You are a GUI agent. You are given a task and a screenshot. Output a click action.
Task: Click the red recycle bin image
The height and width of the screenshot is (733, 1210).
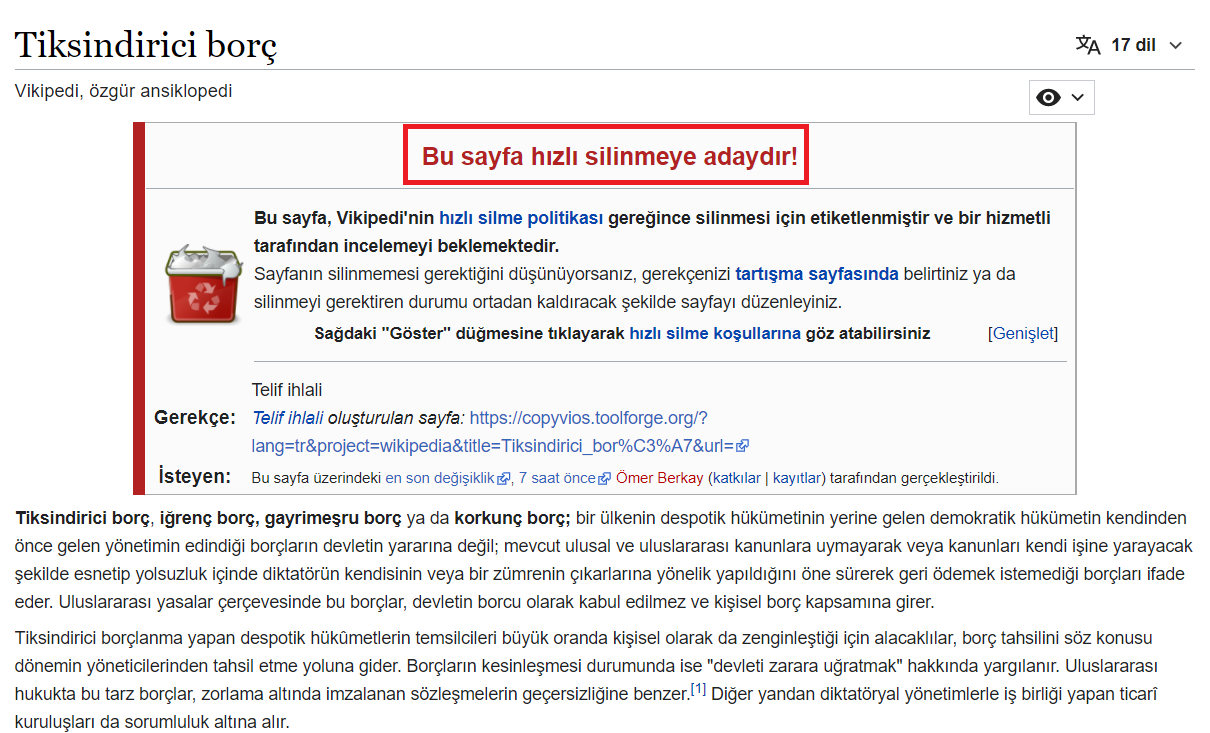click(203, 283)
